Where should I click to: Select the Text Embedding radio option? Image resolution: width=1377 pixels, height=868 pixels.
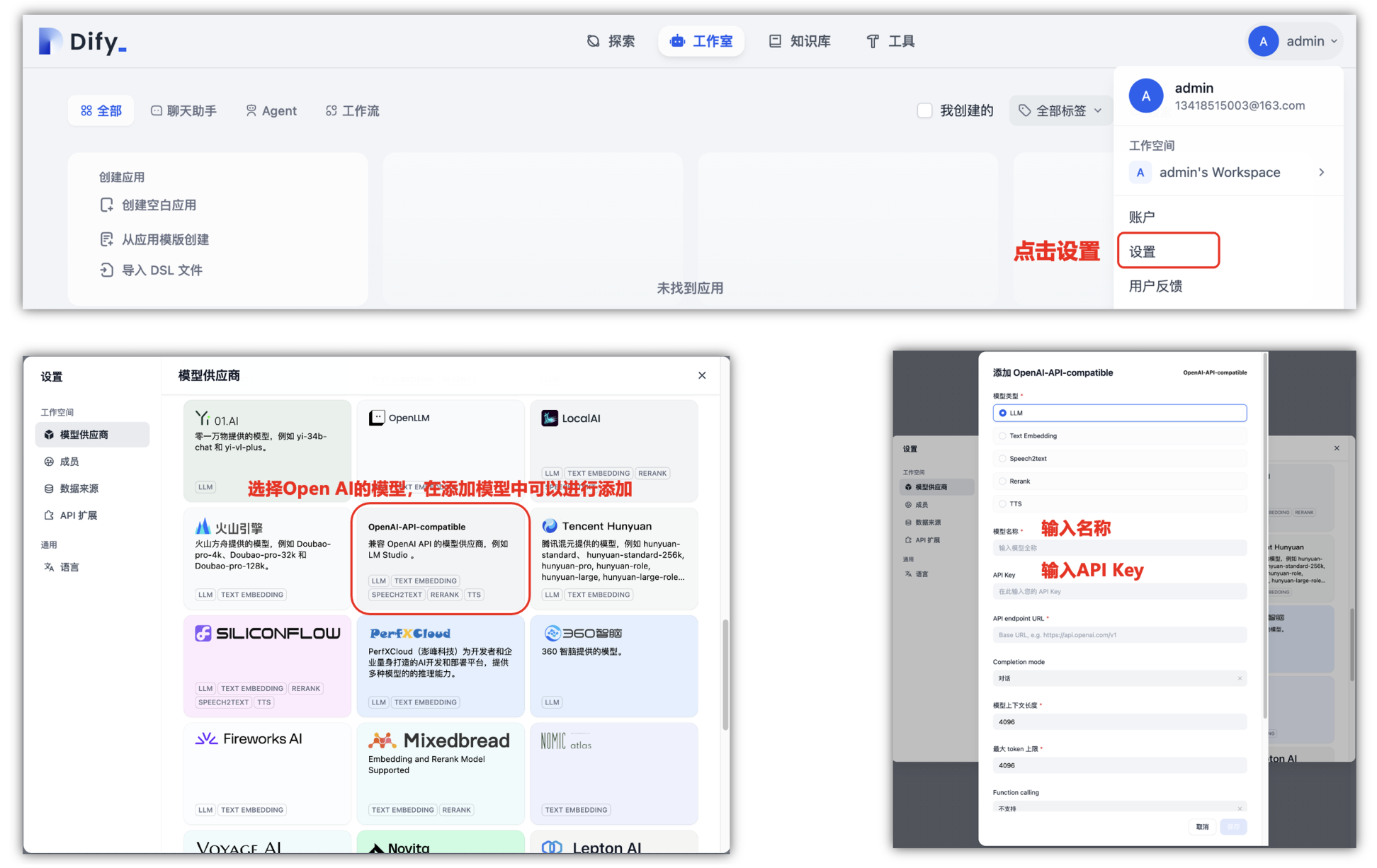pyautogui.click(x=1002, y=436)
